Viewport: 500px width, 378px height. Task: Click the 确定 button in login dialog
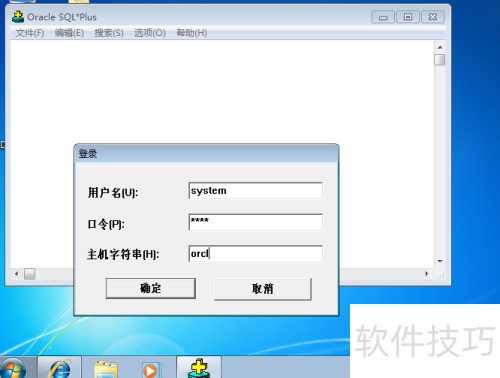click(151, 288)
